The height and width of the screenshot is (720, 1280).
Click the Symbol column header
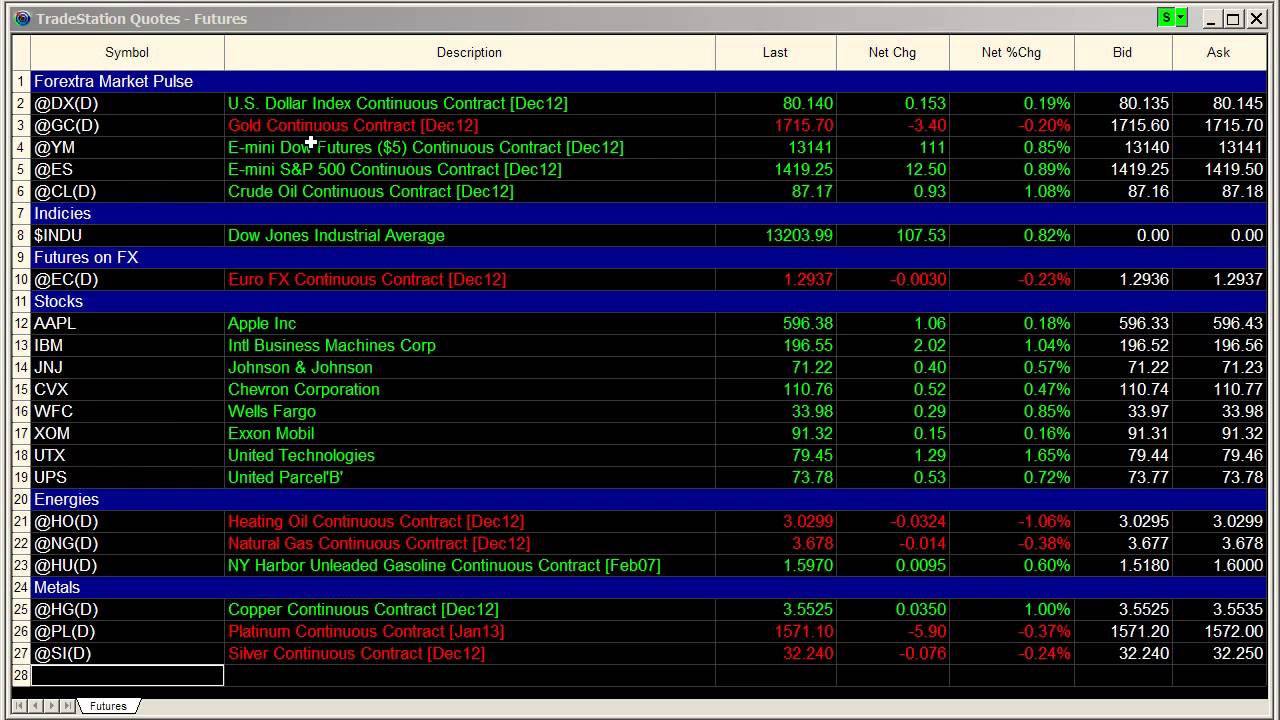(x=127, y=52)
